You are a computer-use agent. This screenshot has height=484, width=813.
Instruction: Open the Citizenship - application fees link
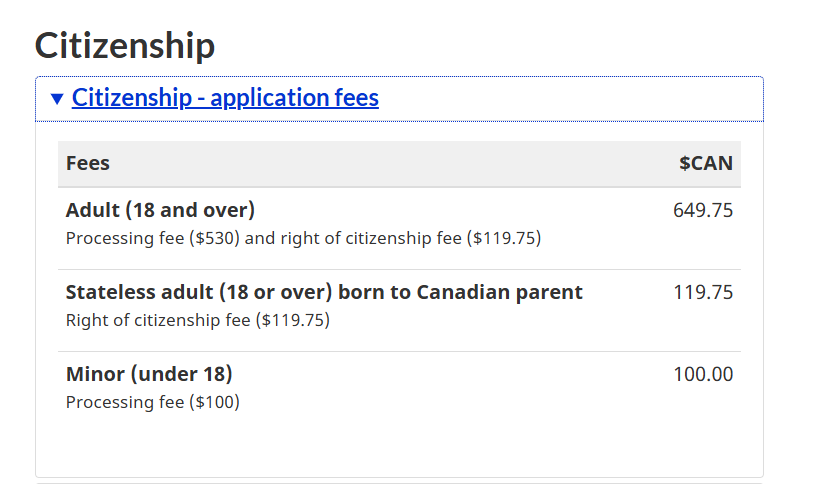[x=225, y=98]
